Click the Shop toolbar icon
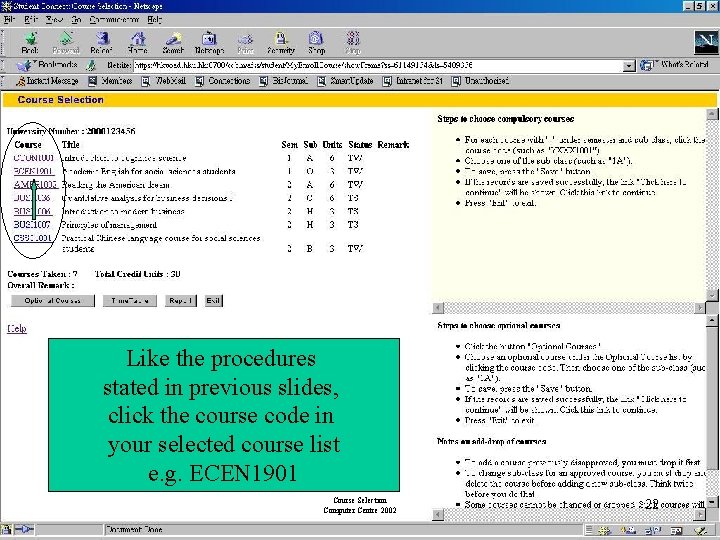Image resolution: width=720 pixels, height=540 pixels. (316, 43)
